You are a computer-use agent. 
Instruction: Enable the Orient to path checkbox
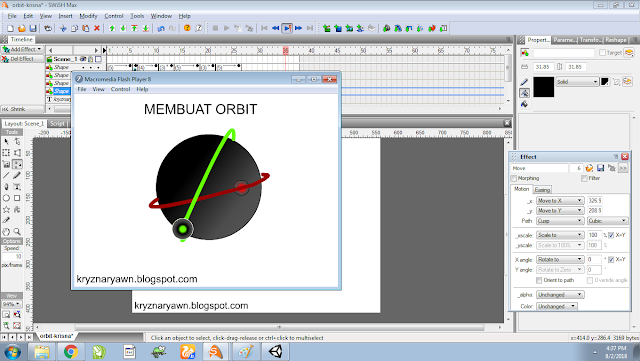pos(539,281)
